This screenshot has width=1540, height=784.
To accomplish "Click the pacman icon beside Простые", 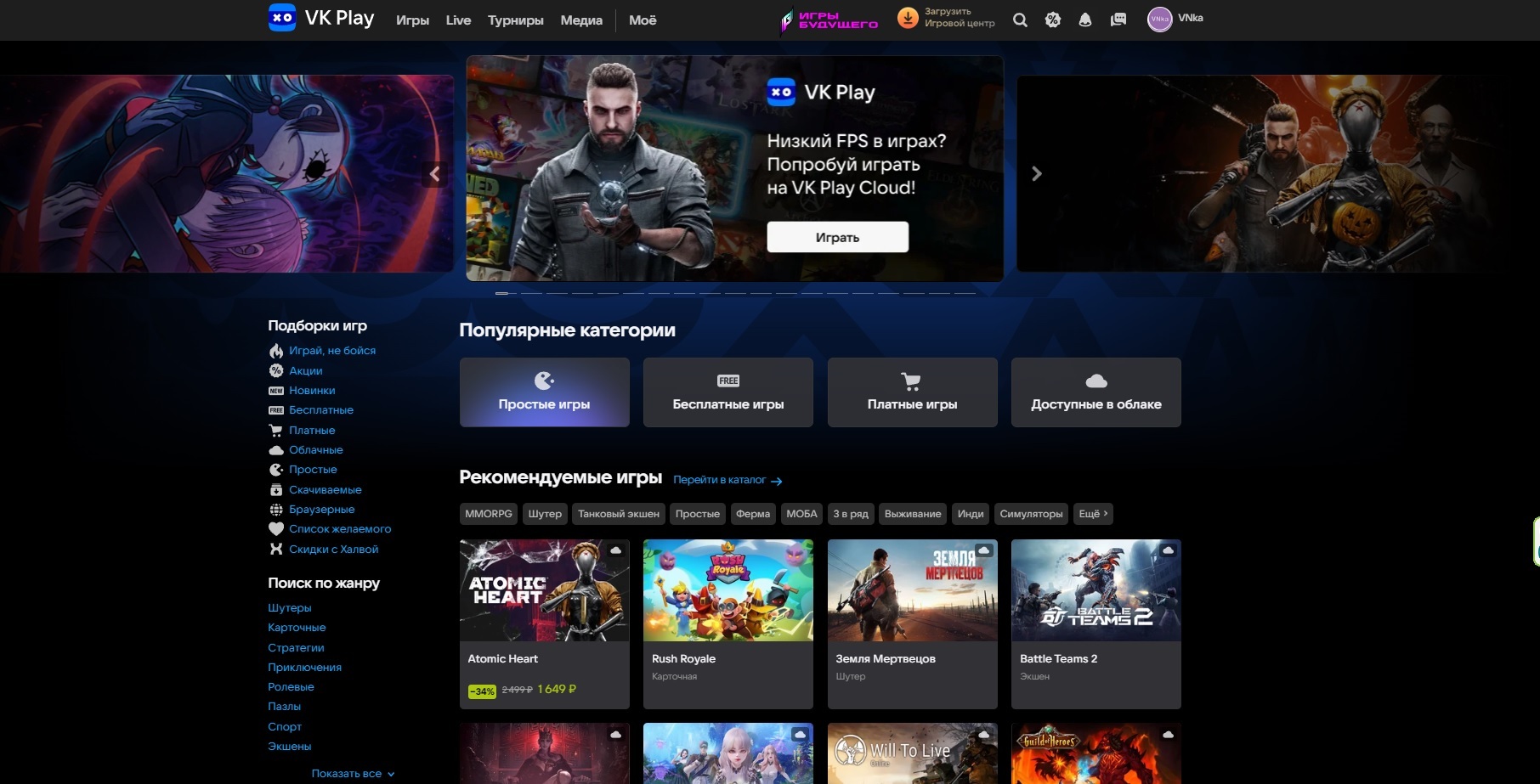I will coord(276,470).
